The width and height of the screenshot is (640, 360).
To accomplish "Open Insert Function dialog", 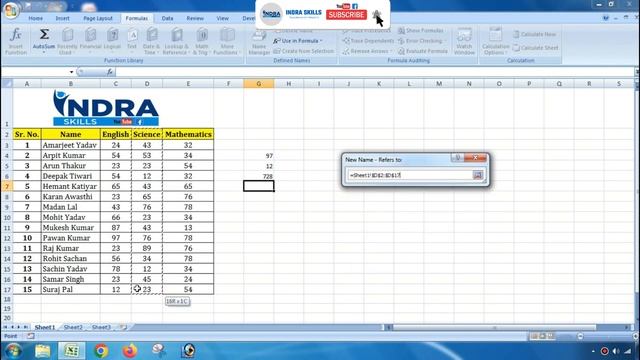I will pos(16,41).
